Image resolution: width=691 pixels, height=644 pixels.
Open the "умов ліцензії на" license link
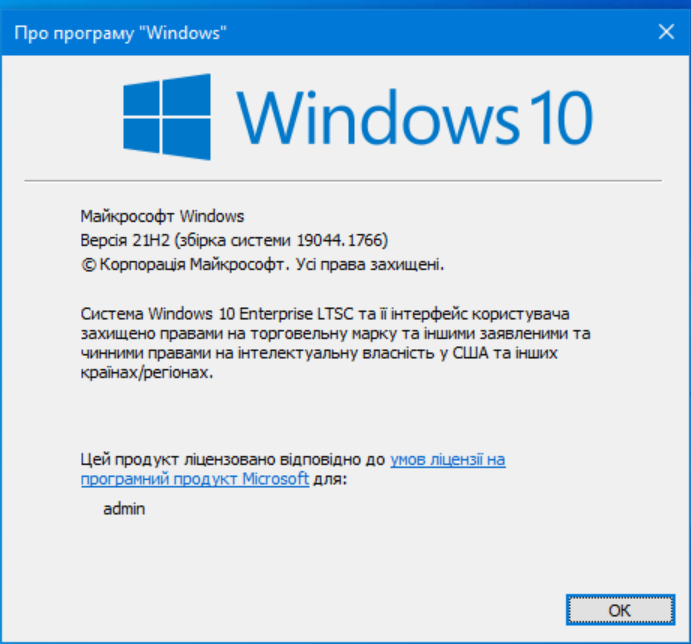coord(447,460)
